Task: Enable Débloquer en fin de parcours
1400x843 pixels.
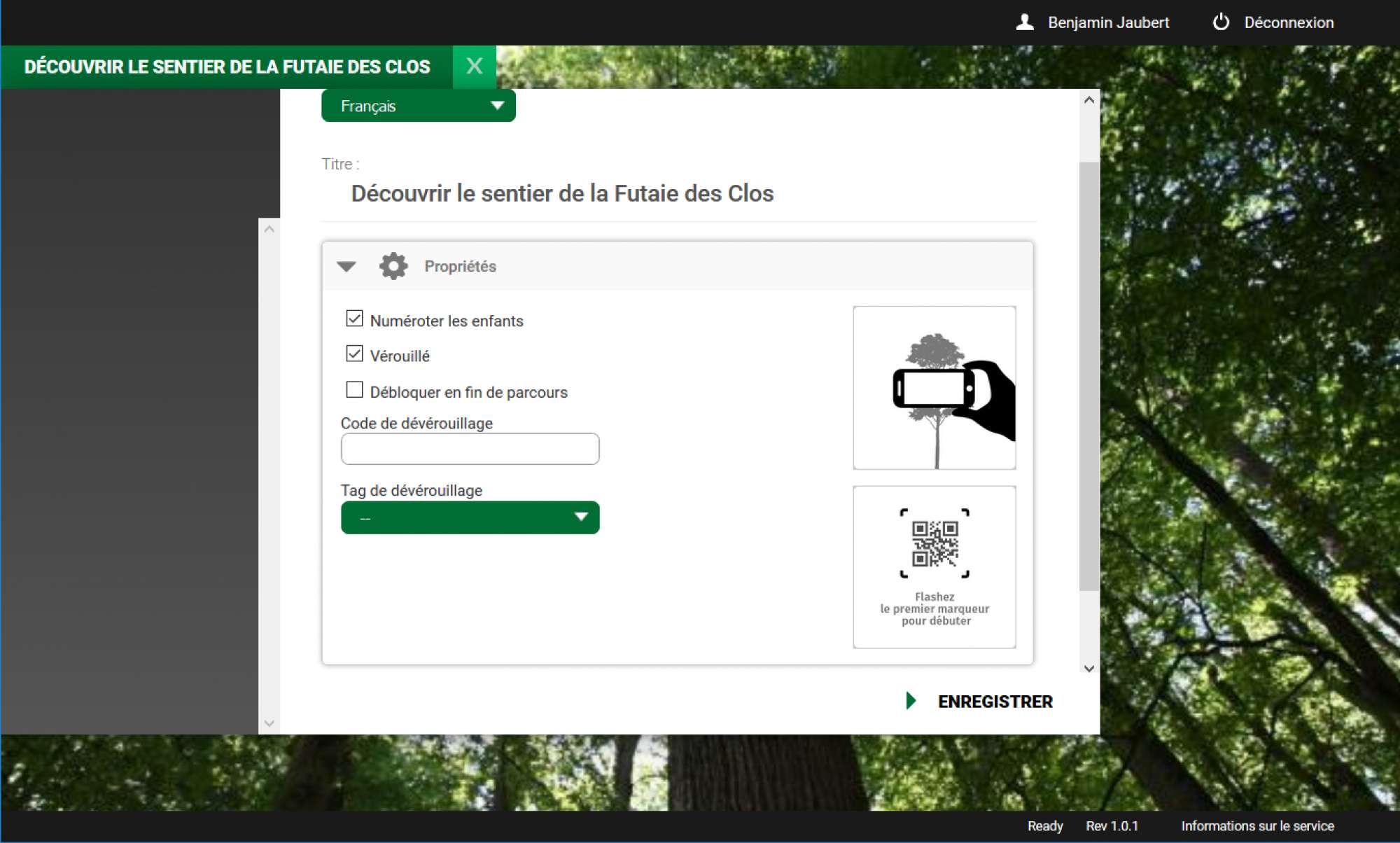Action: pyautogui.click(x=354, y=390)
